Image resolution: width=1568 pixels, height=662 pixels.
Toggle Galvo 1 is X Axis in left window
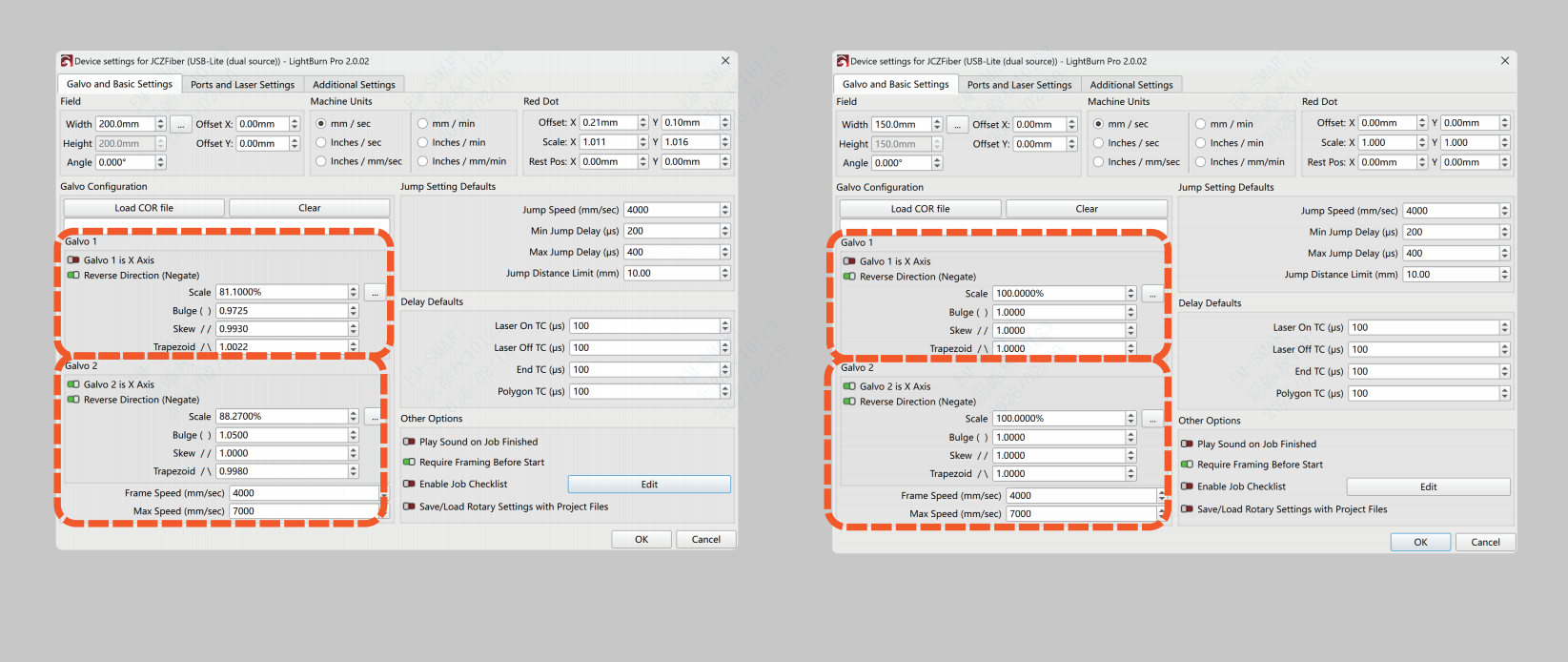click(x=73, y=259)
